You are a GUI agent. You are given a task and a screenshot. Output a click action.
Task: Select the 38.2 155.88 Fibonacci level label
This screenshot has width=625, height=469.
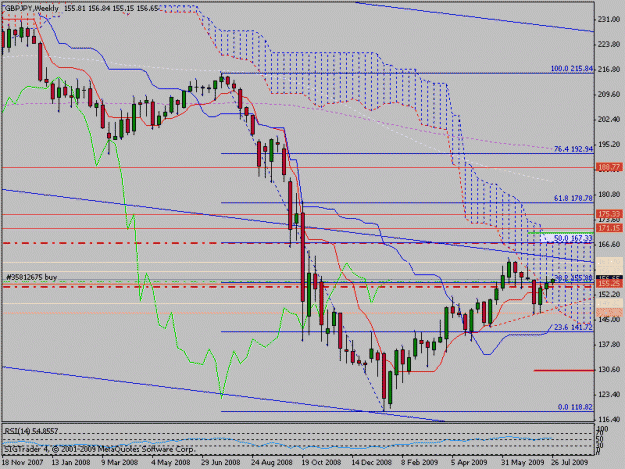point(574,278)
